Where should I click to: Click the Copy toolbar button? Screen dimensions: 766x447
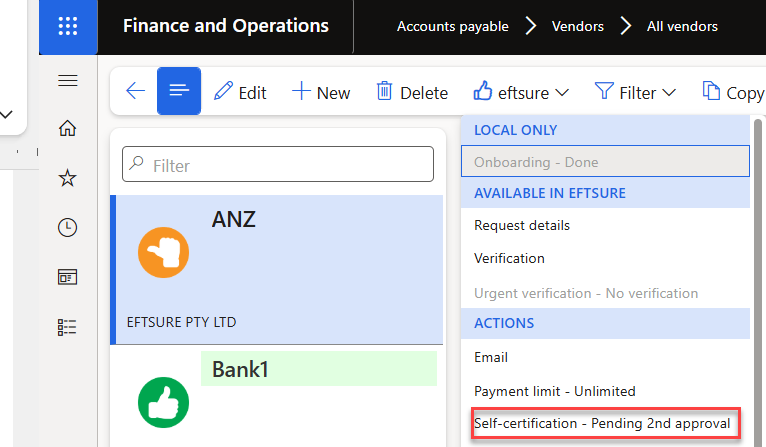tap(733, 92)
